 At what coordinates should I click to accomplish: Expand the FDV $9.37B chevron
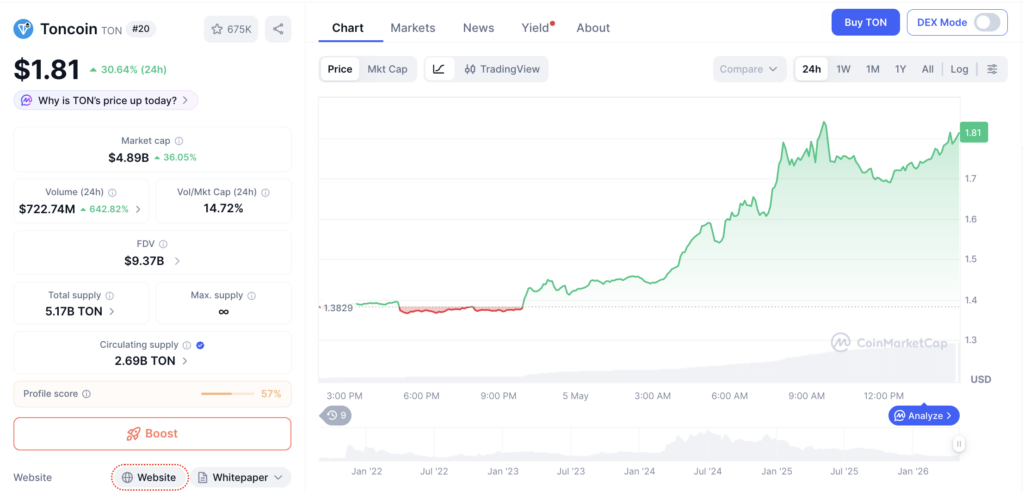coord(176,261)
